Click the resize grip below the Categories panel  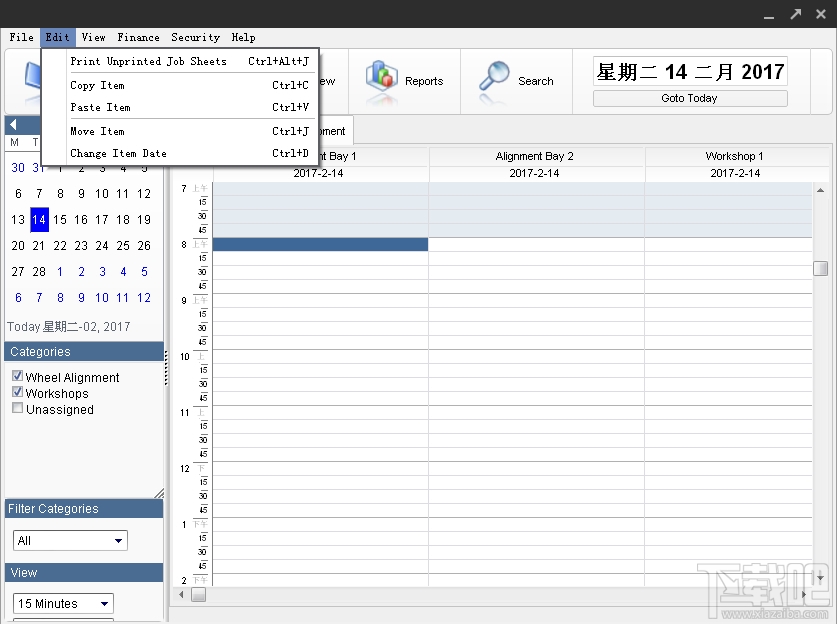(159, 491)
